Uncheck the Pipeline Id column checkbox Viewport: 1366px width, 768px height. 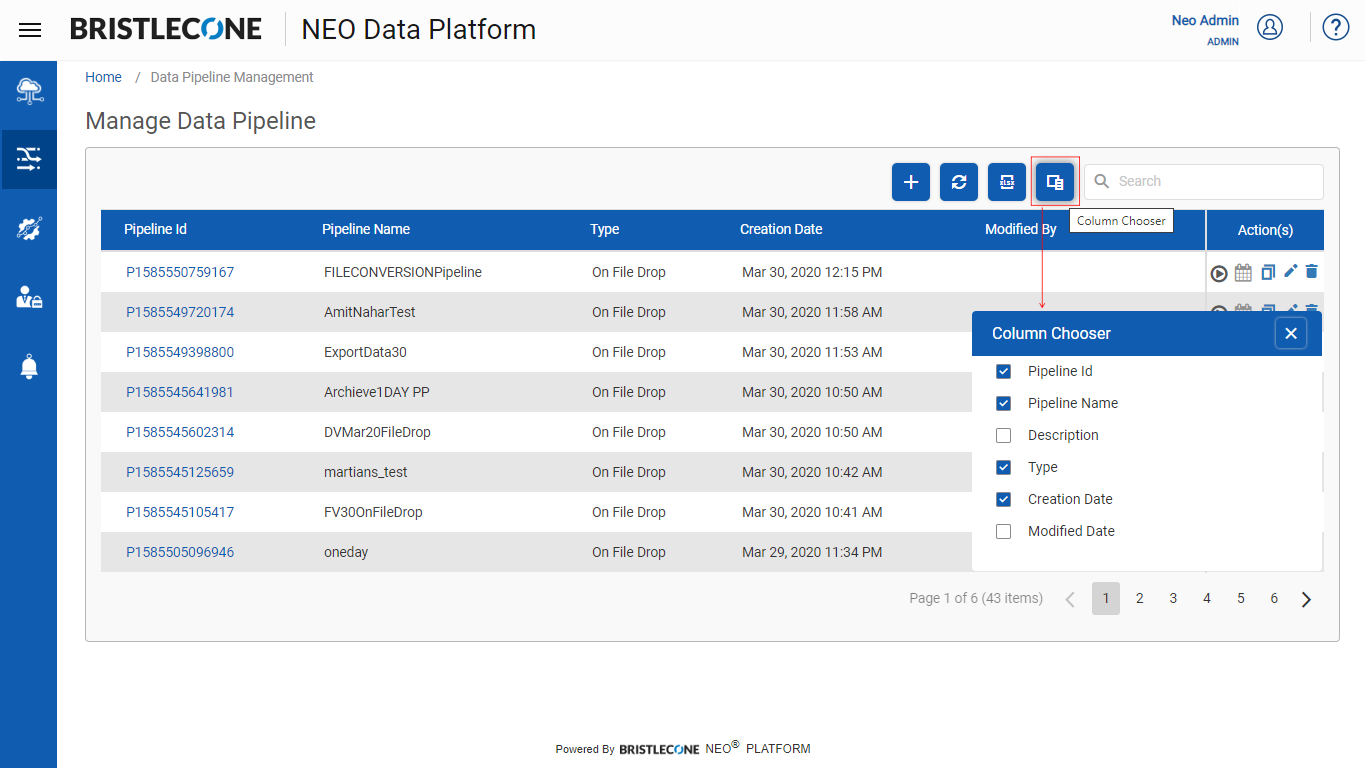point(1004,372)
